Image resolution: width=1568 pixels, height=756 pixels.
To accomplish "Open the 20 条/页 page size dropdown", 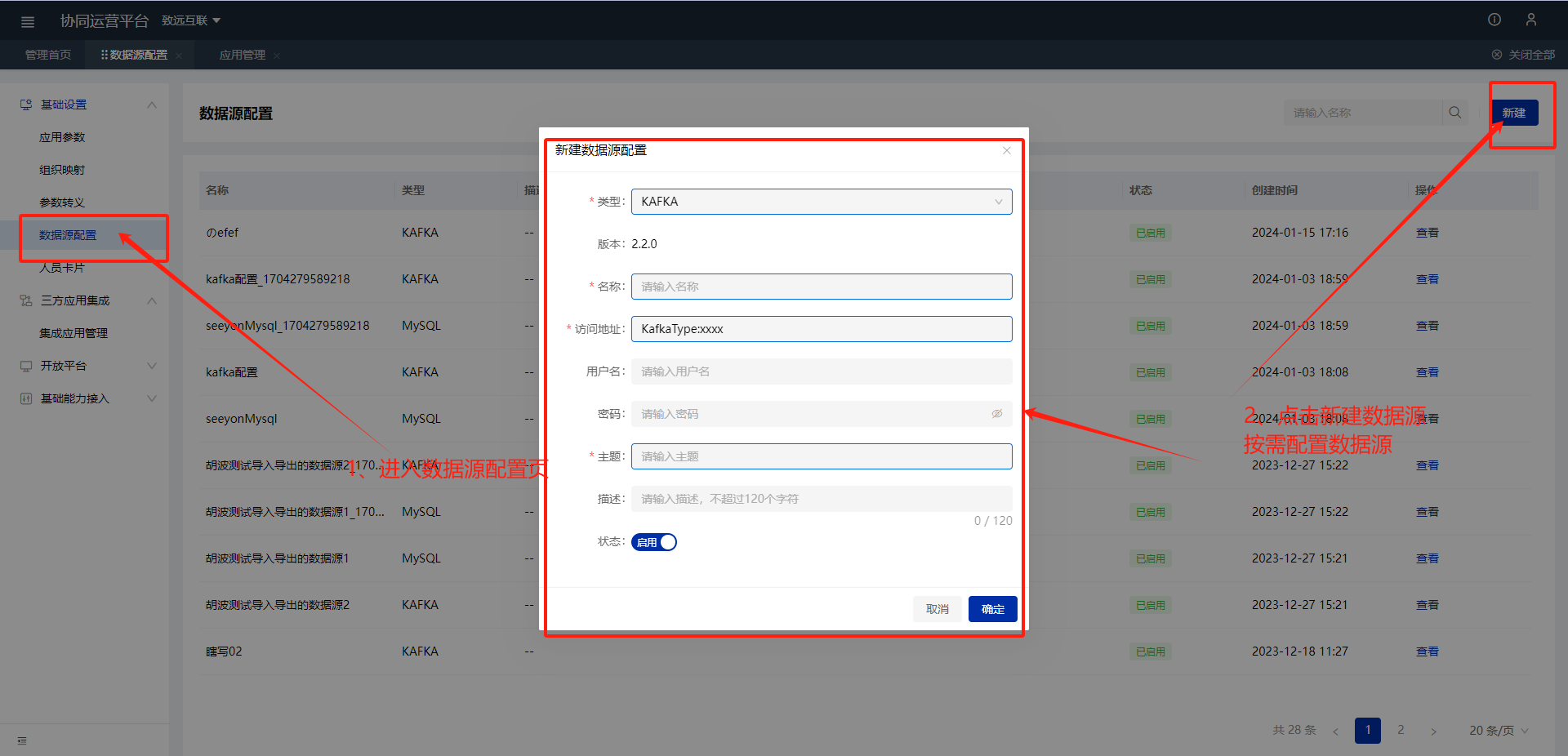I will (x=1499, y=731).
